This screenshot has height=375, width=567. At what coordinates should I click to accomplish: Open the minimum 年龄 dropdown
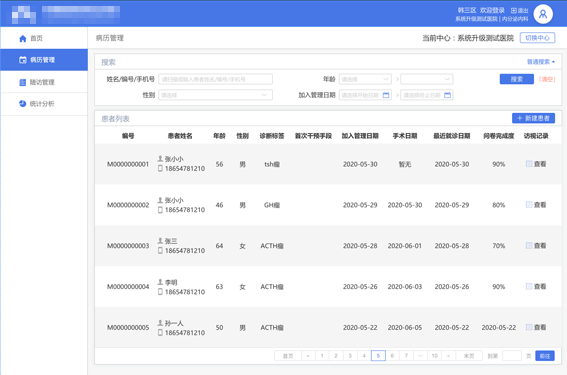pyautogui.click(x=365, y=79)
